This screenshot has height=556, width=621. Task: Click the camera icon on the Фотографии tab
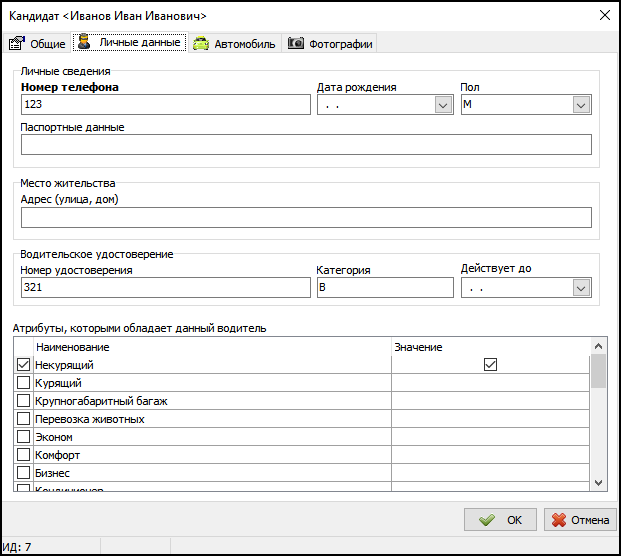click(296, 44)
